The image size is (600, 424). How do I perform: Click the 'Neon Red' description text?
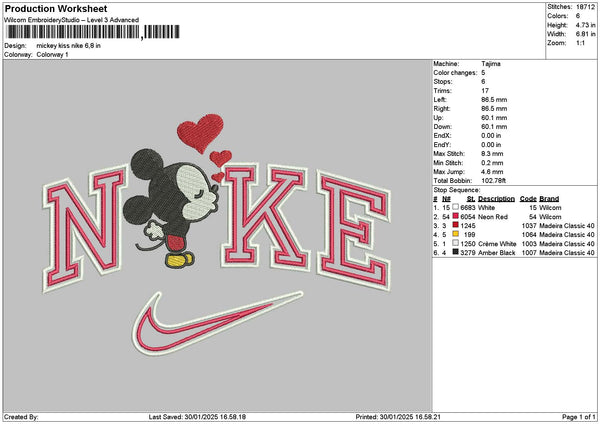[x=493, y=217]
